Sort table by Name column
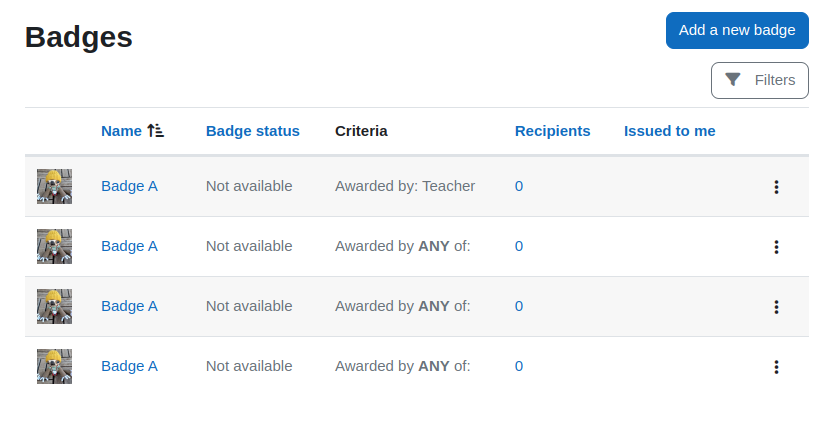Viewport: 830px width, 421px height. click(x=121, y=131)
